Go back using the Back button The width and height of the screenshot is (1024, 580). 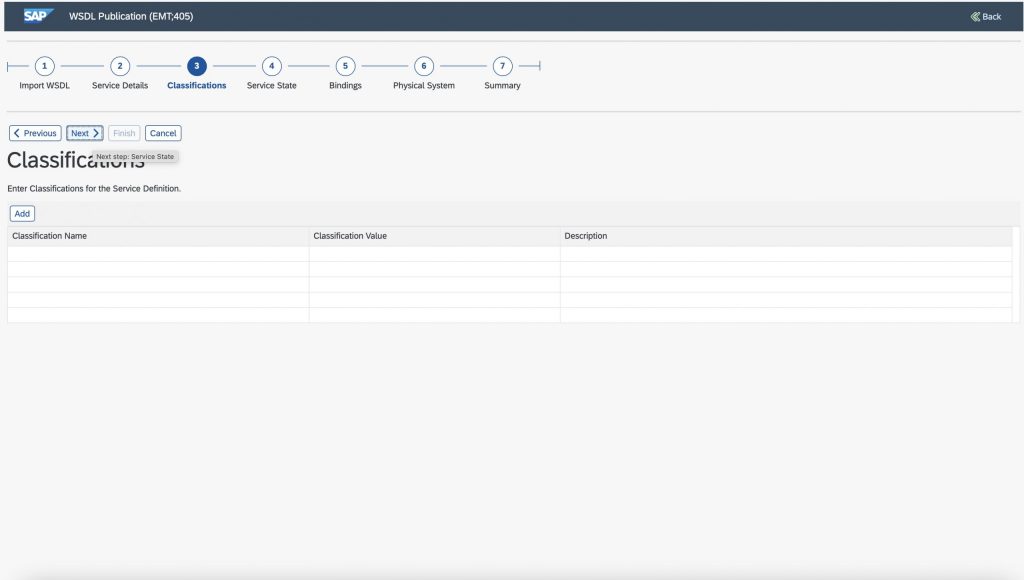985,16
